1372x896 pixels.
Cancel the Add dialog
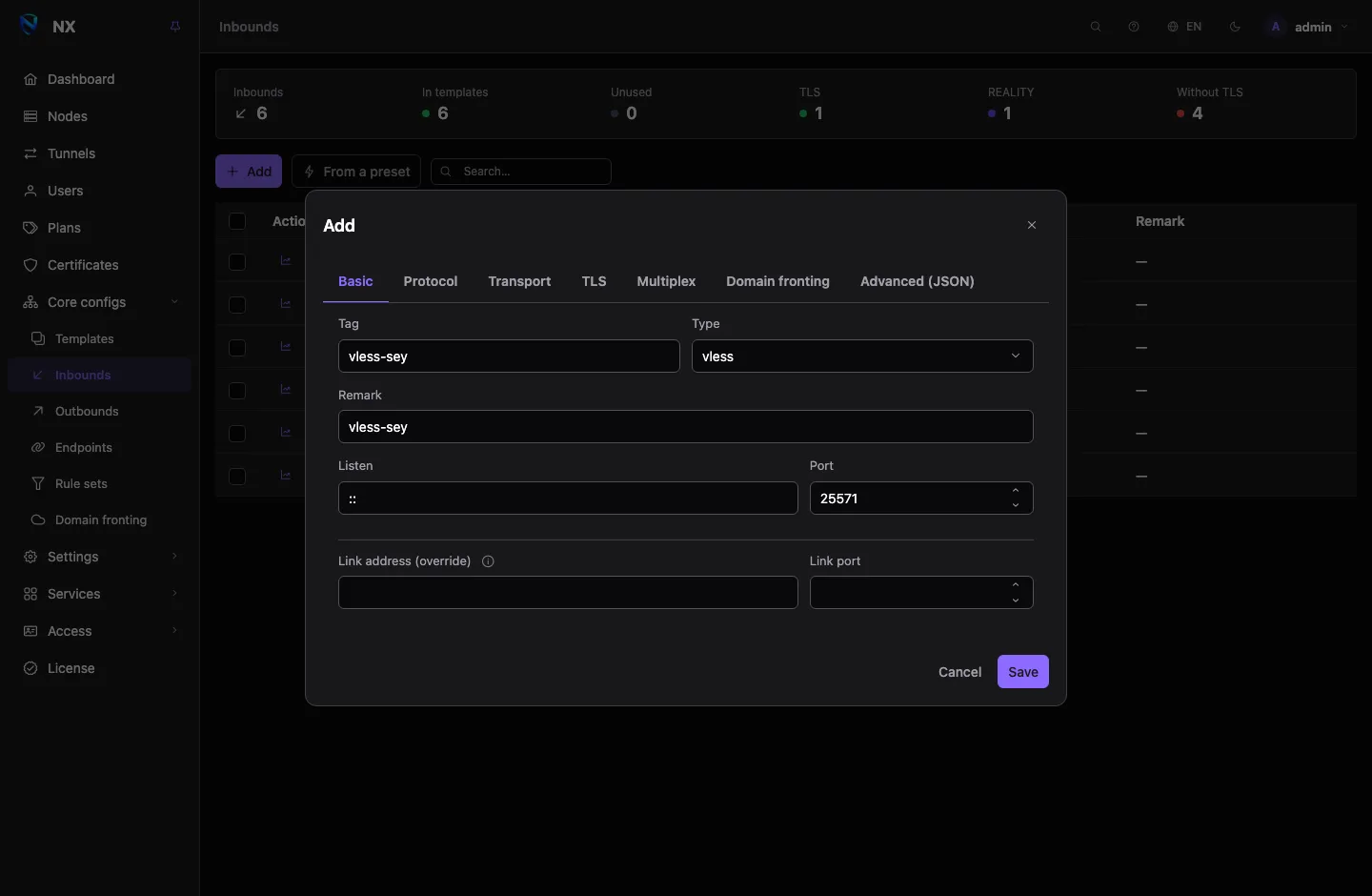(x=959, y=672)
